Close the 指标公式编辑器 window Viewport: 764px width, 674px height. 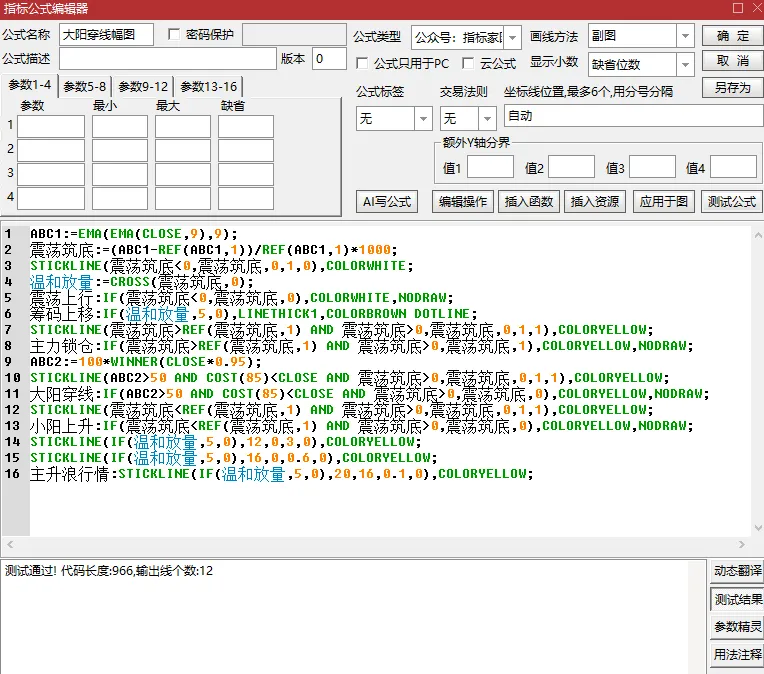[758, 8]
